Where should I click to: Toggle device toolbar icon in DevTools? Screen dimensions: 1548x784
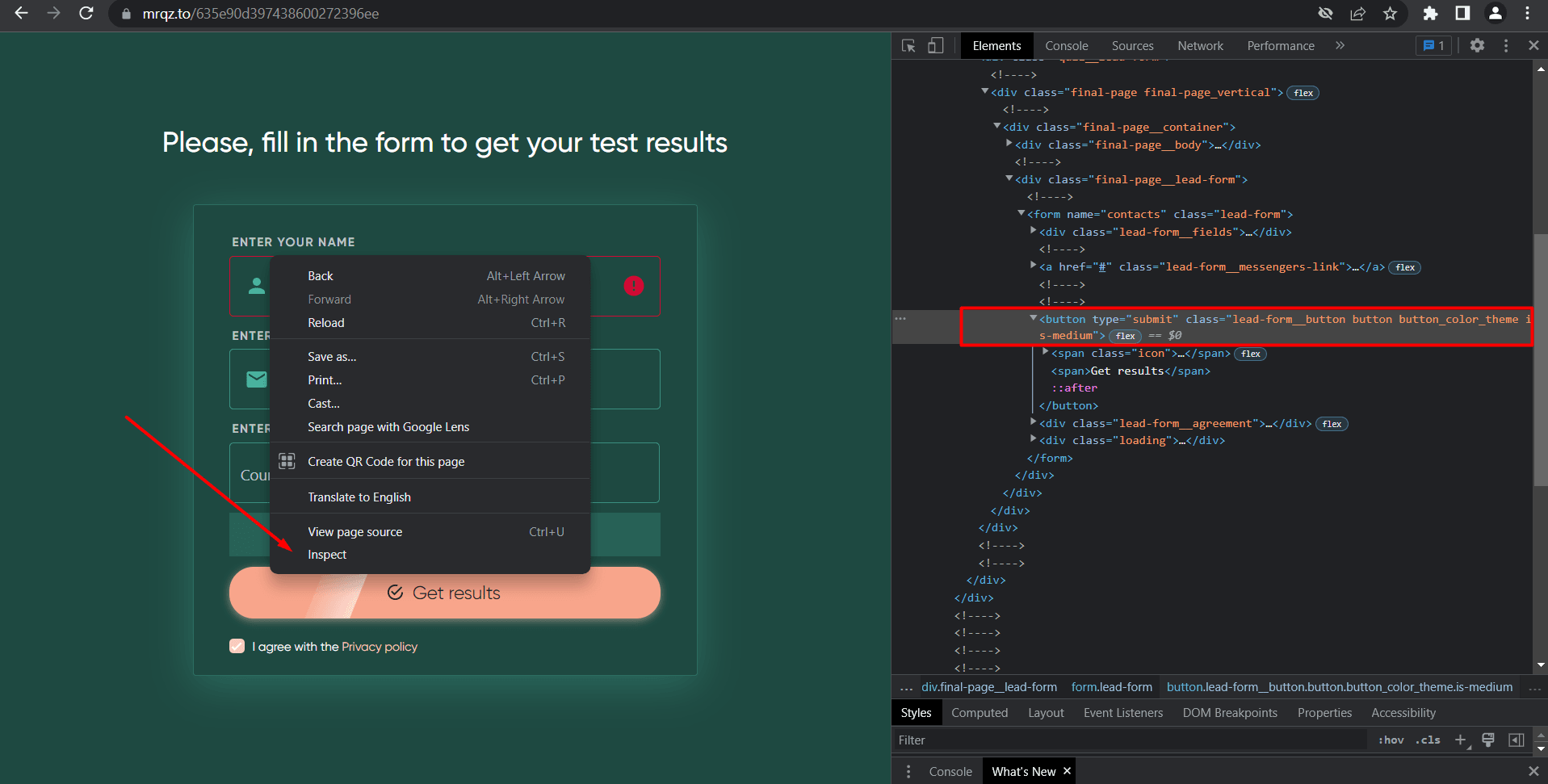click(x=935, y=46)
